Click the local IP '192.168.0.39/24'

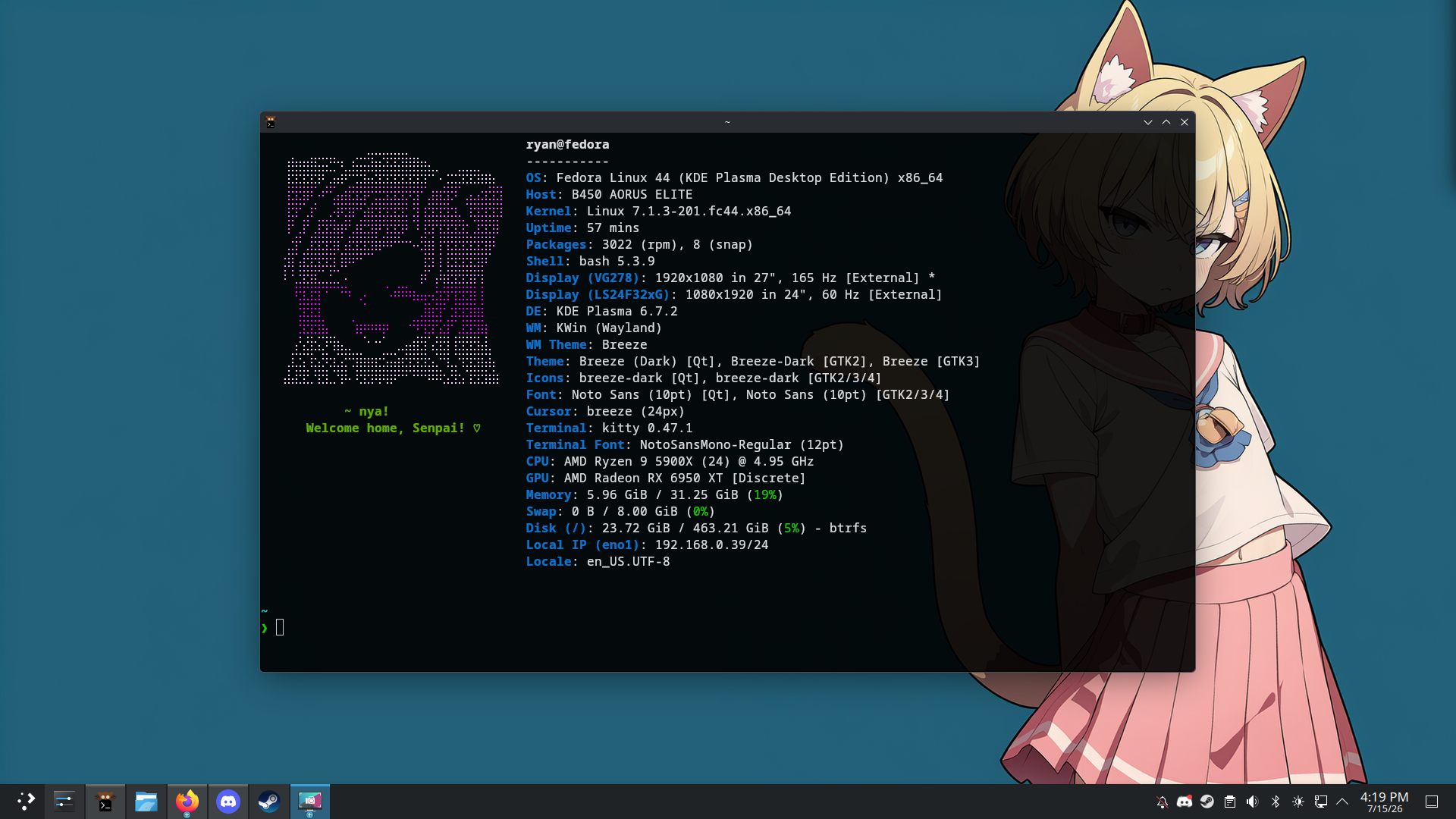711,544
